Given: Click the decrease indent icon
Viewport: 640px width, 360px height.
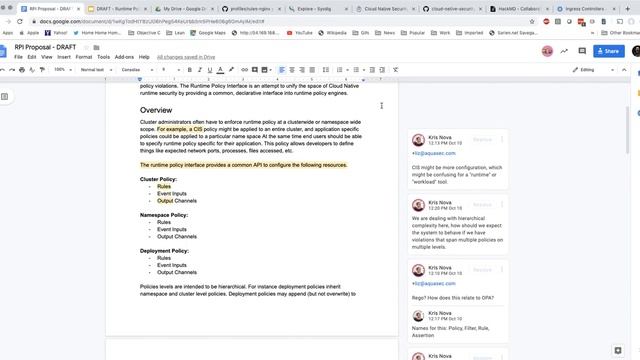Looking at the screenshot, I should (372, 70).
